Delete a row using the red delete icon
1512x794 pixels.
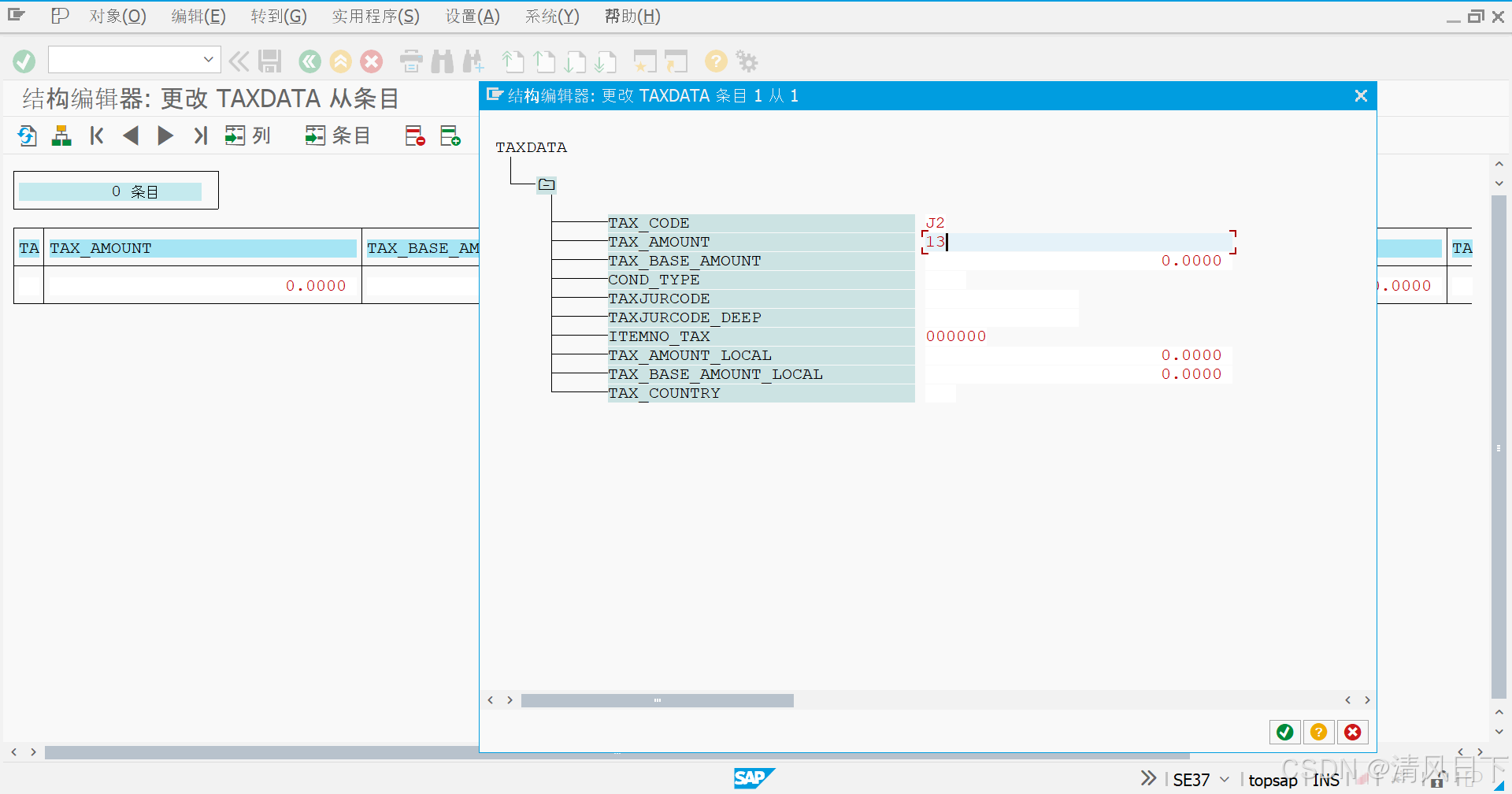(414, 135)
